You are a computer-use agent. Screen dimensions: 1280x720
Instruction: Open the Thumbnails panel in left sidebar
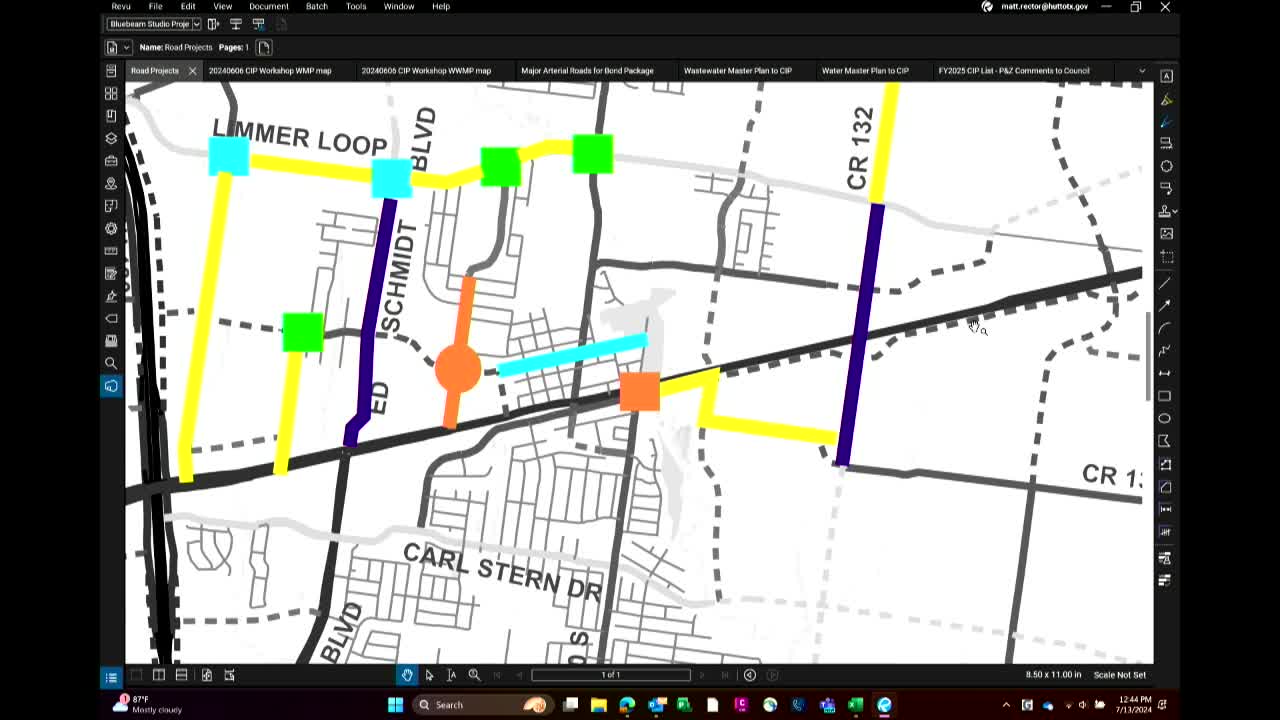point(111,93)
